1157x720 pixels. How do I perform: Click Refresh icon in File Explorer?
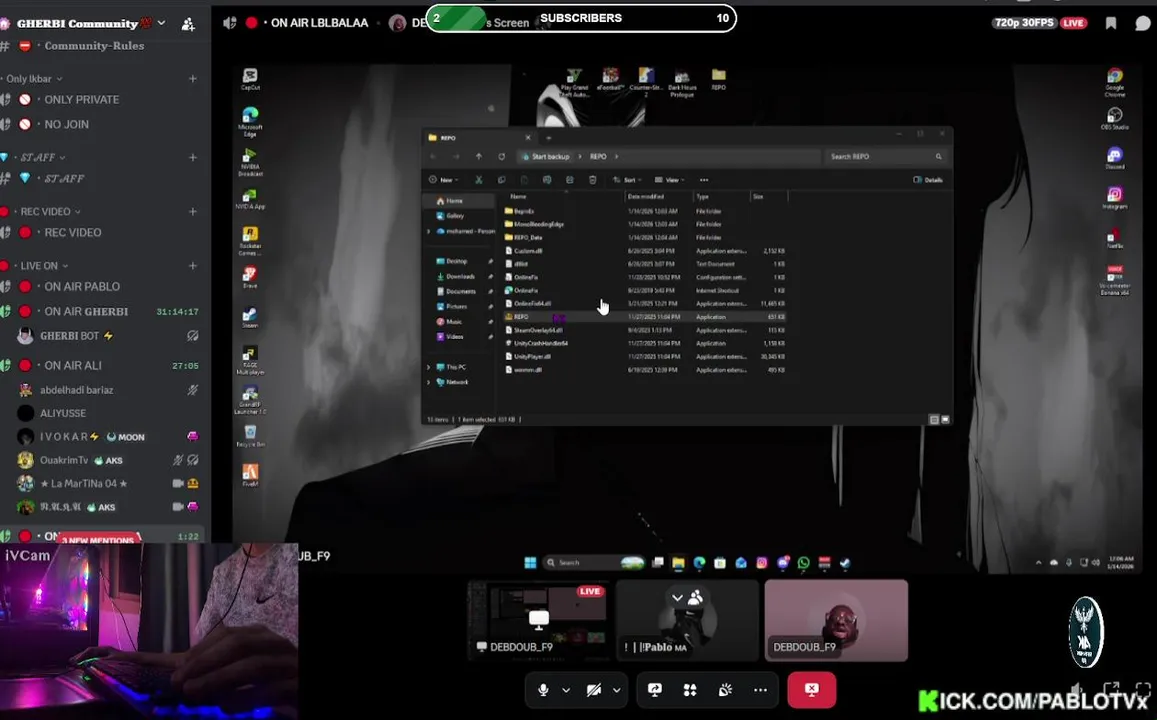(x=501, y=156)
